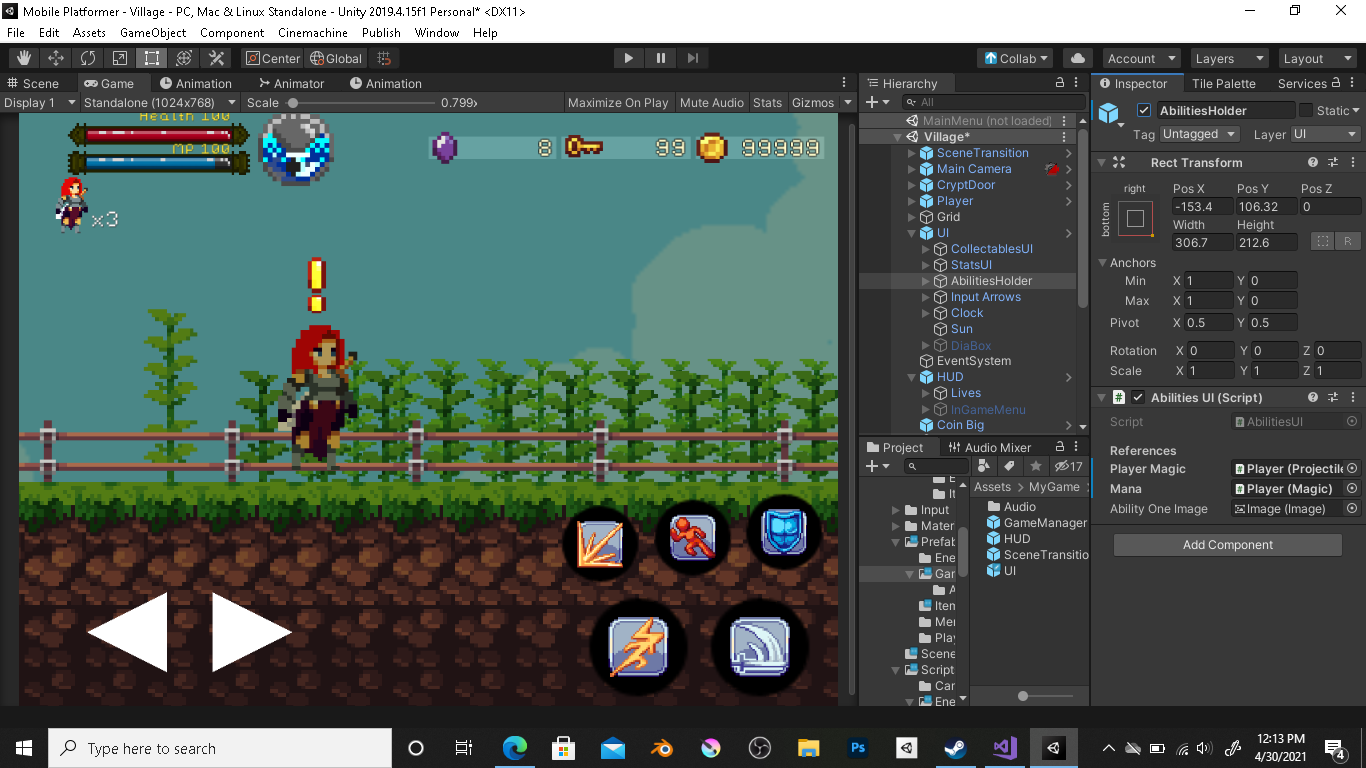The height and width of the screenshot is (768, 1366).
Task: Open the Component menu
Action: 232,32
